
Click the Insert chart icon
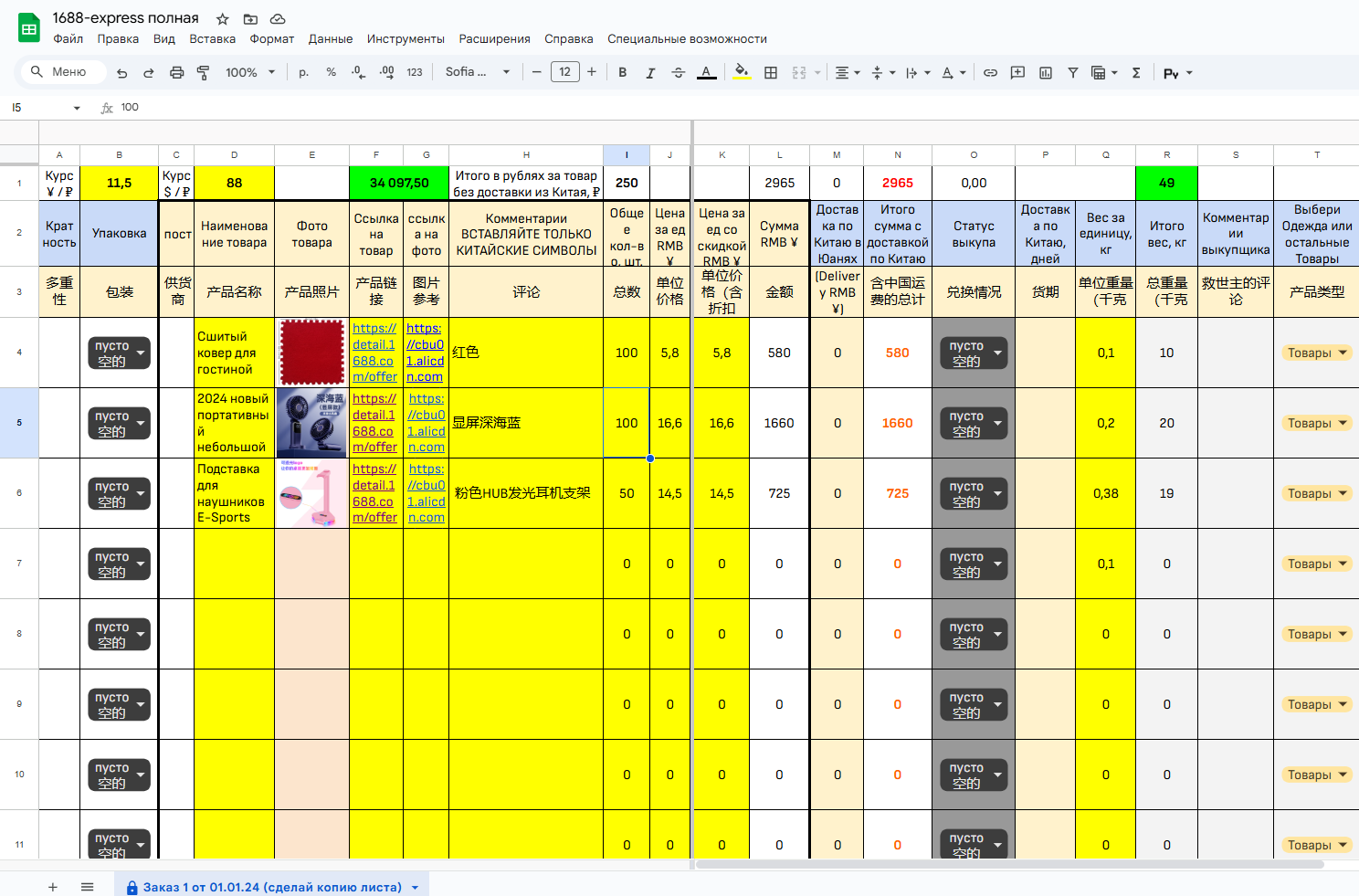coord(1046,73)
